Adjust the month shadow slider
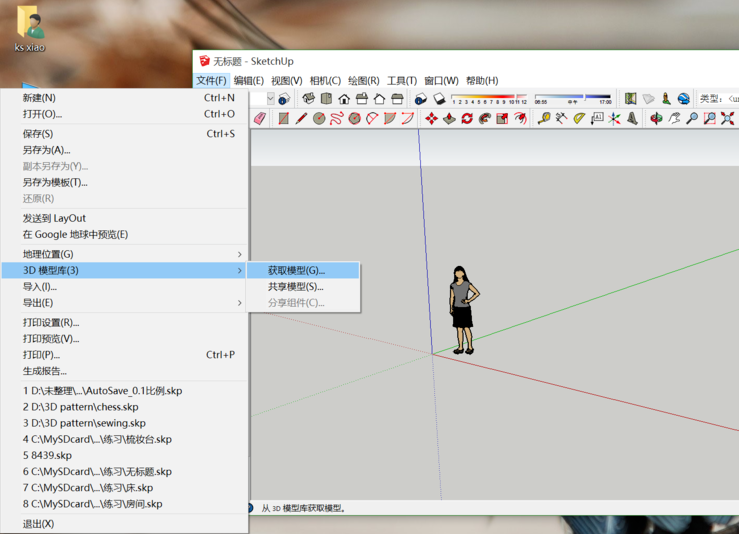Screen dimensions: 739x534 (x=489, y=99)
